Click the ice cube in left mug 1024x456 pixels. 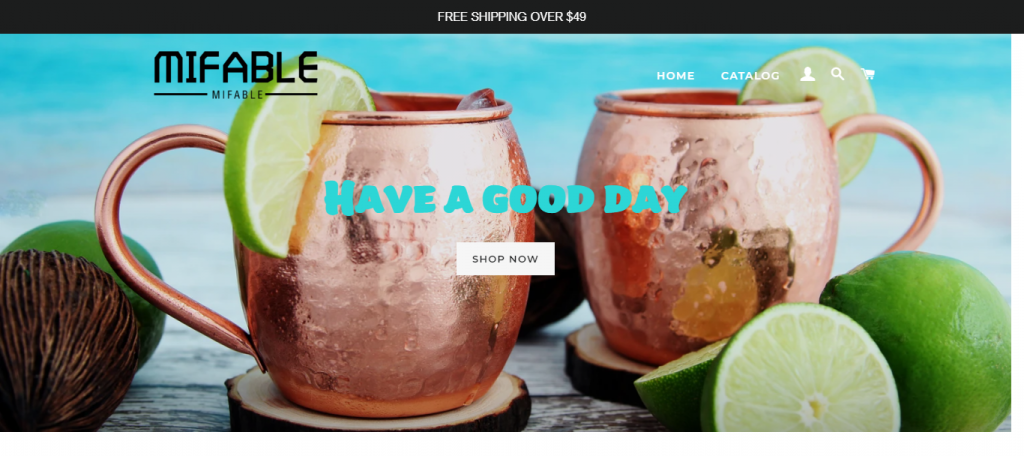pyautogui.click(x=477, y=99)
